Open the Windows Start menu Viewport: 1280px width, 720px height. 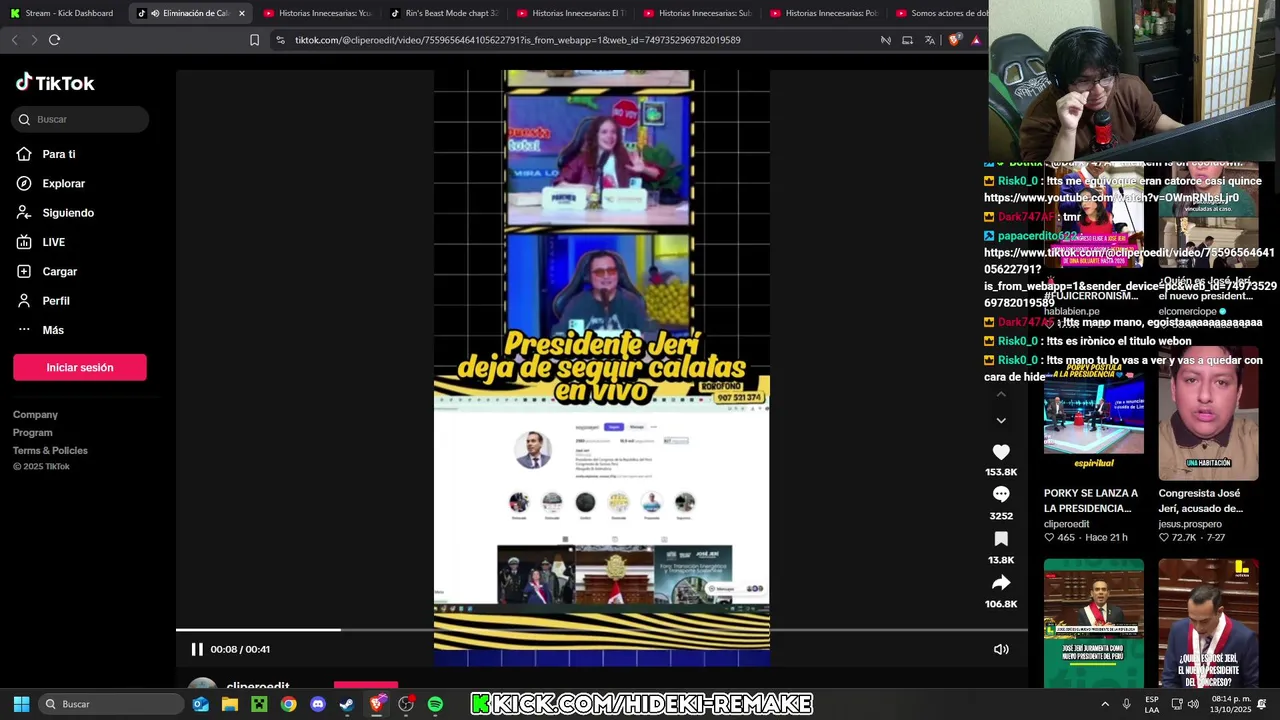[21, 704]
